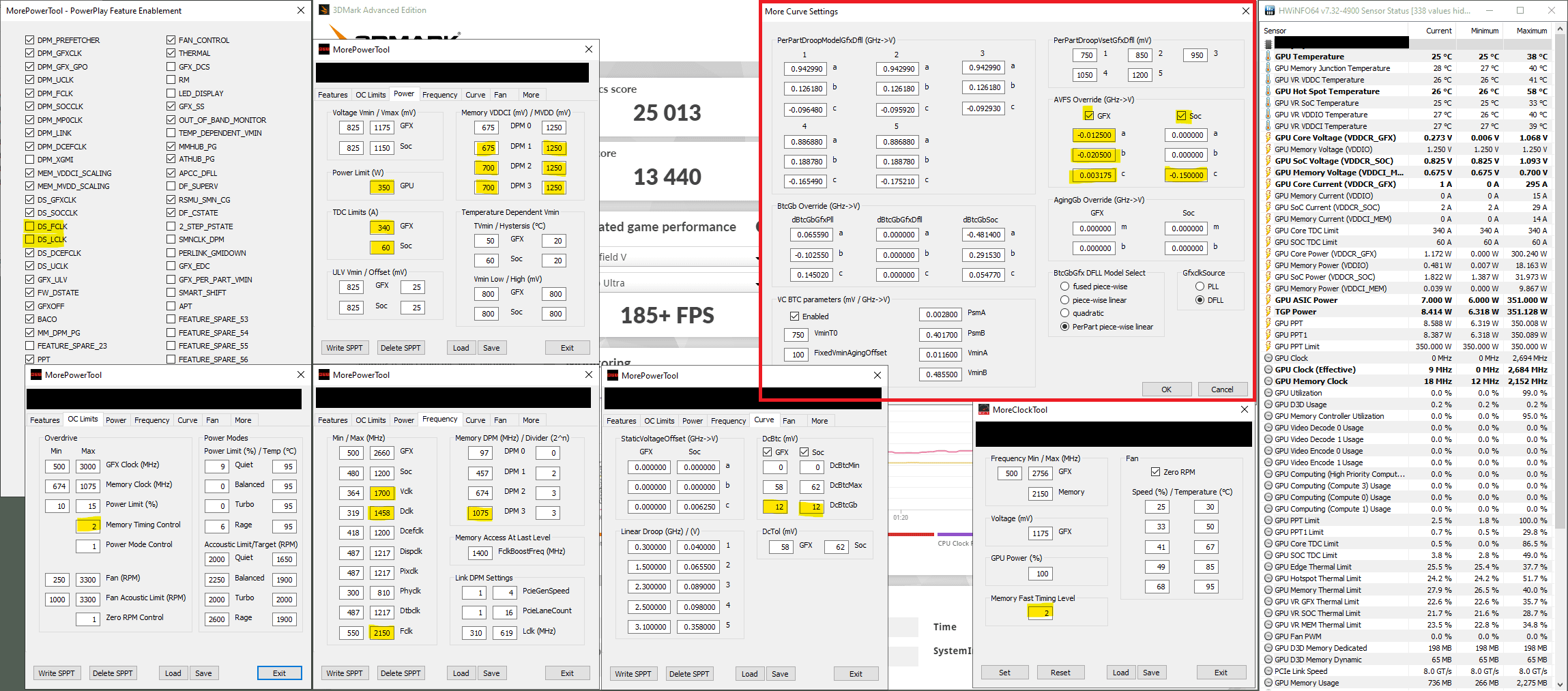
Task: Click icon beside PCIe Link Speed row
Action: tap(1268, 671)
